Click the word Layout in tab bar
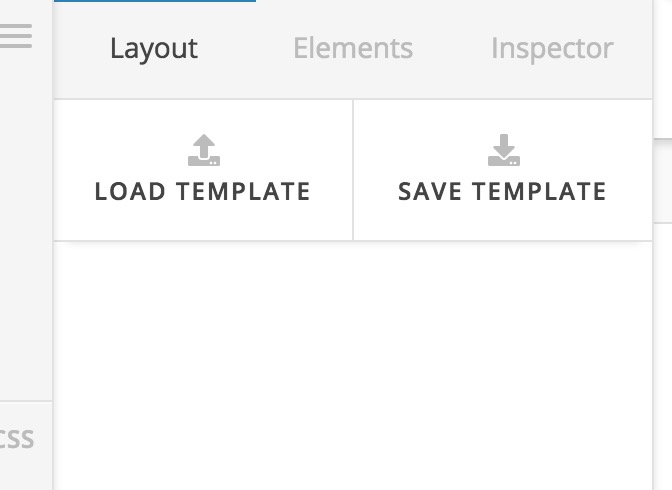The width and height of the screenshot is (672, 490). (x=154, y=48)
